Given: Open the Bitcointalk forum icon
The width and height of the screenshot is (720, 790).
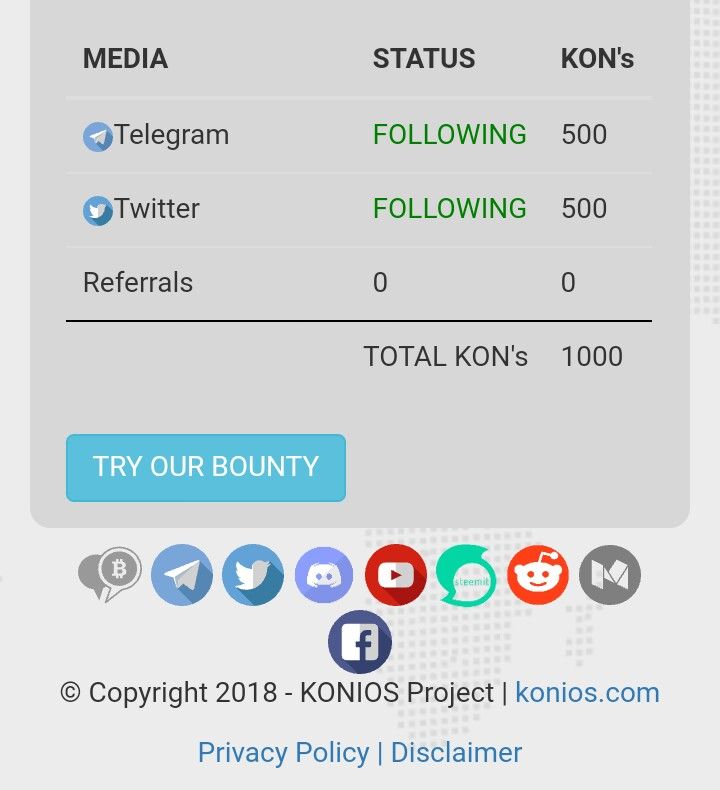Looking at the screenshot, I should pos(110,575).
